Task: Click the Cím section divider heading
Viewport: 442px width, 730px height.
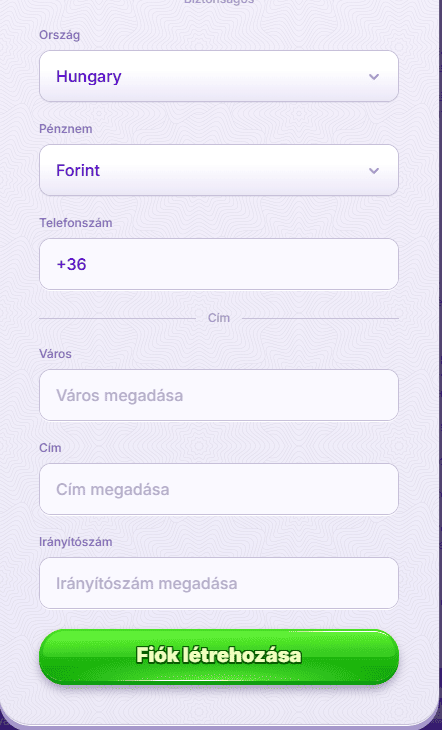Action: tap(219, 318)
